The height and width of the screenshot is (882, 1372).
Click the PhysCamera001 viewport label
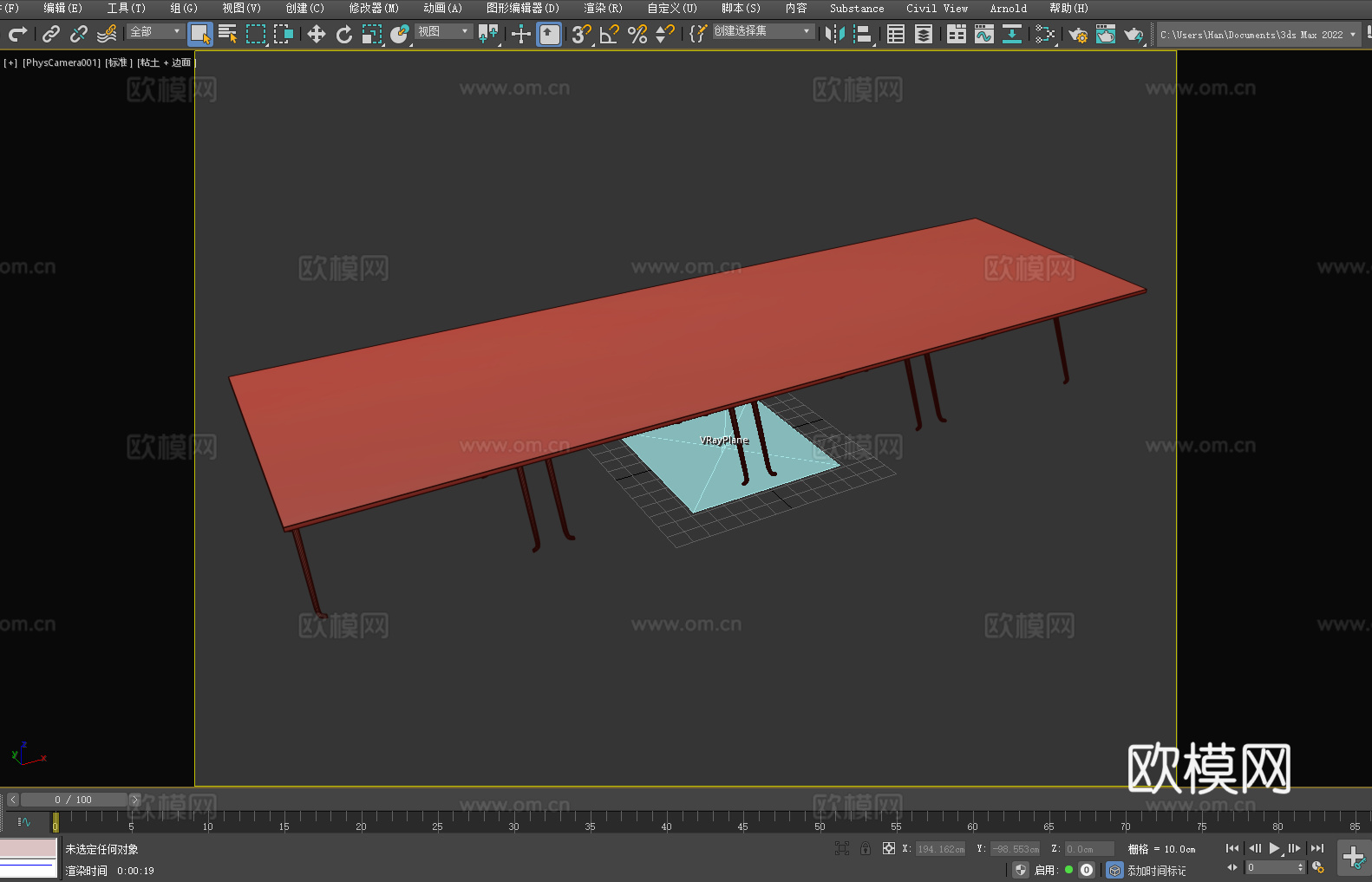pos(62,62)
